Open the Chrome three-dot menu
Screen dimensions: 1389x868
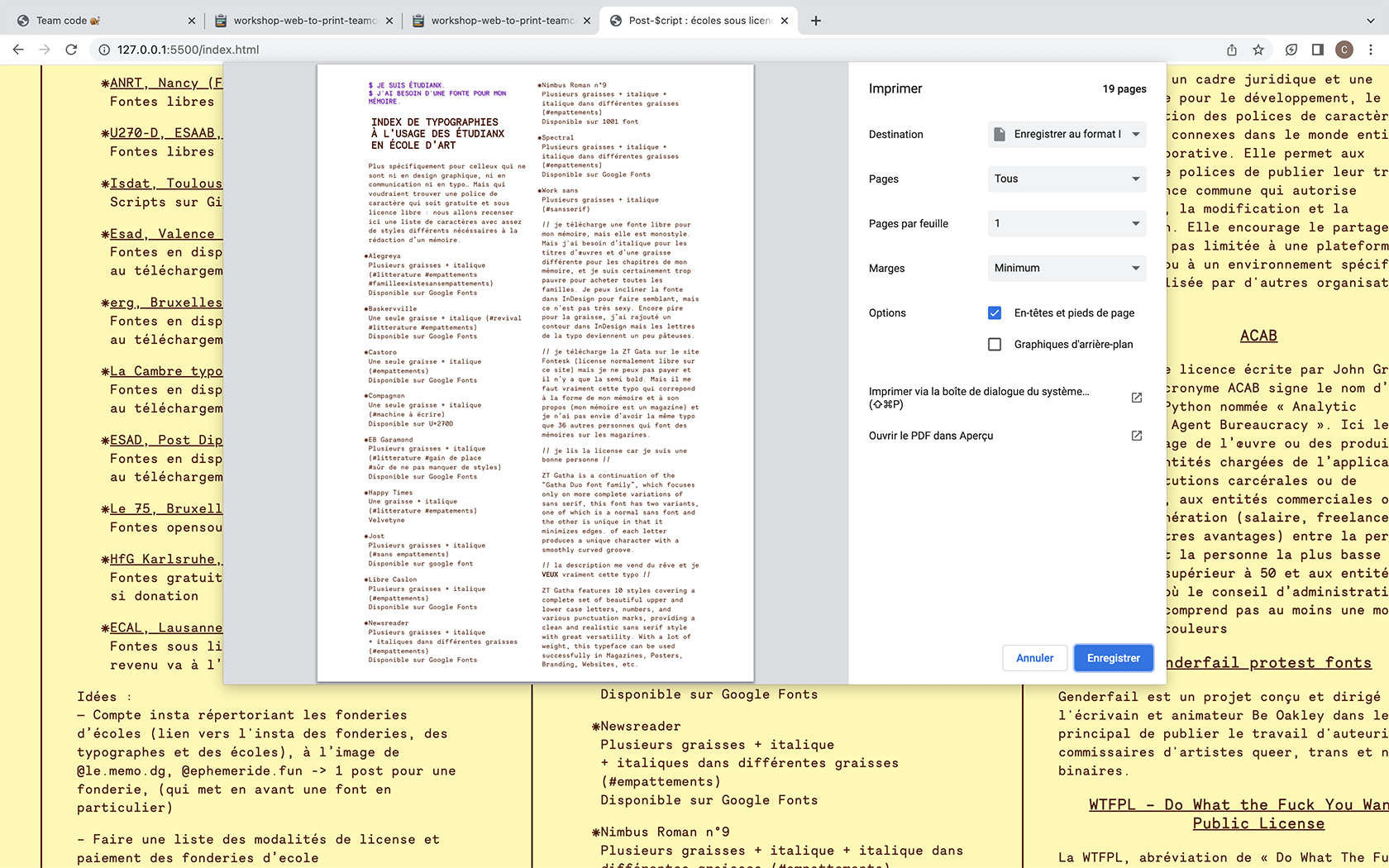pyautogui.click(x=1371, y=50)
